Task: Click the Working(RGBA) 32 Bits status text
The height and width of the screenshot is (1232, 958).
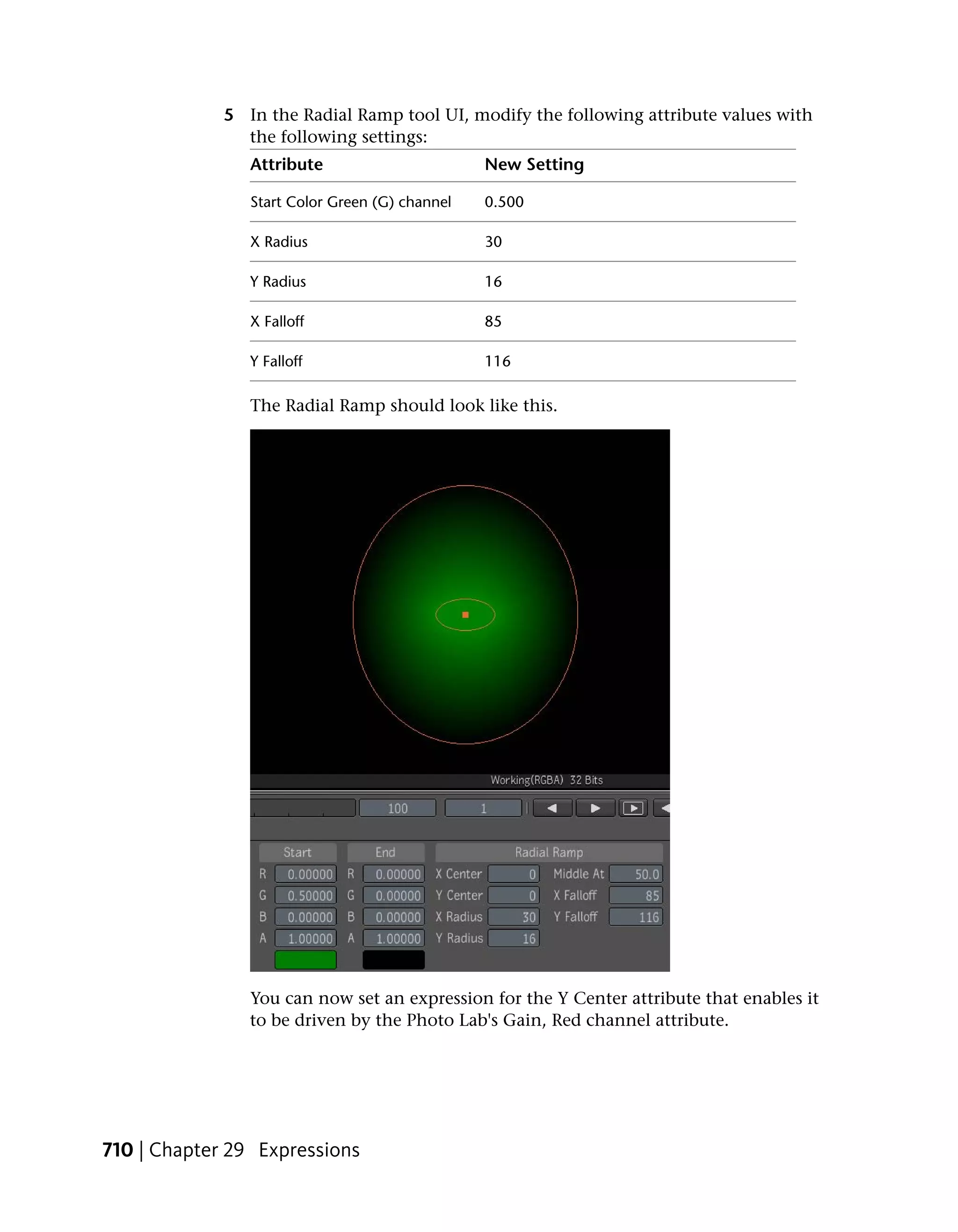Action: click(x=546, y=780)
